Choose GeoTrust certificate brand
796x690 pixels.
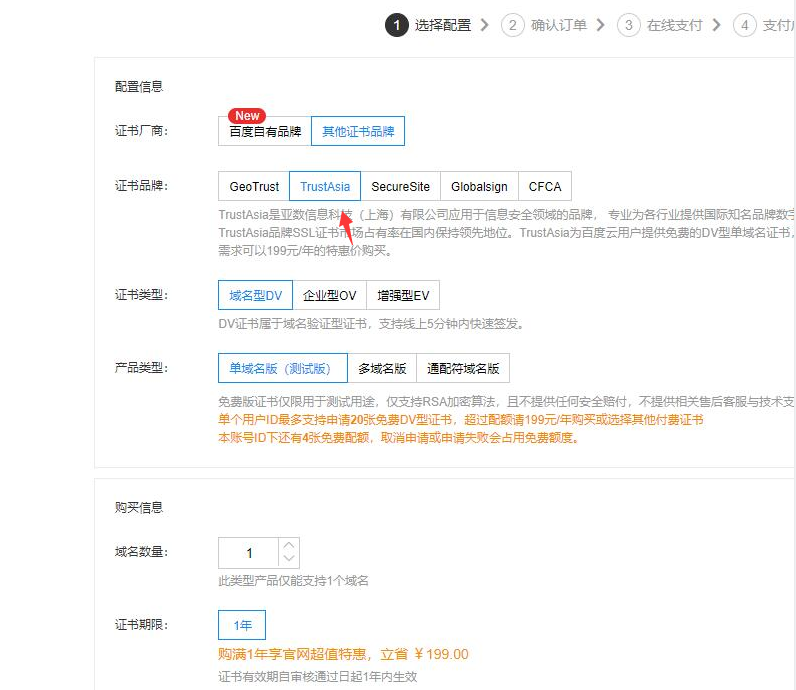254,186
